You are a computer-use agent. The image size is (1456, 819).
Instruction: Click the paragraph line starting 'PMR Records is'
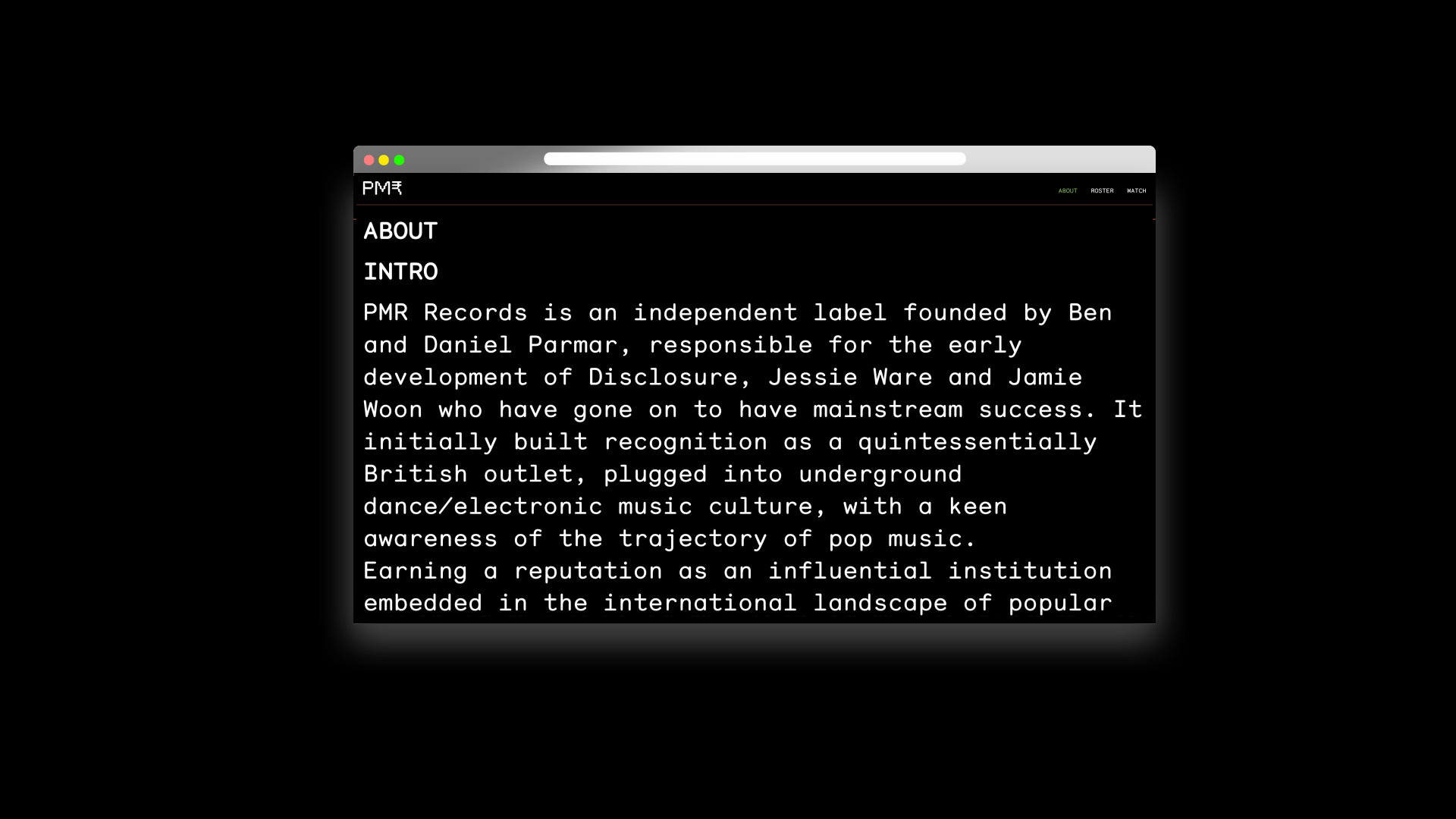coord(738,313)
